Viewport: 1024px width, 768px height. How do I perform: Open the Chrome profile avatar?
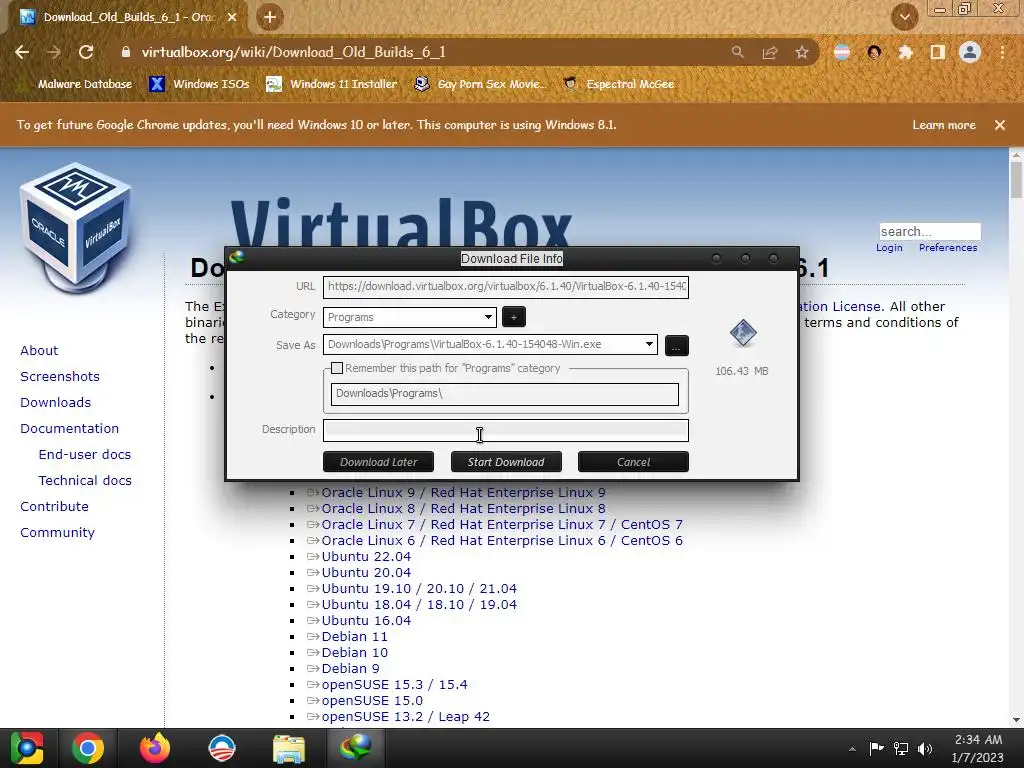pos(970,52)
